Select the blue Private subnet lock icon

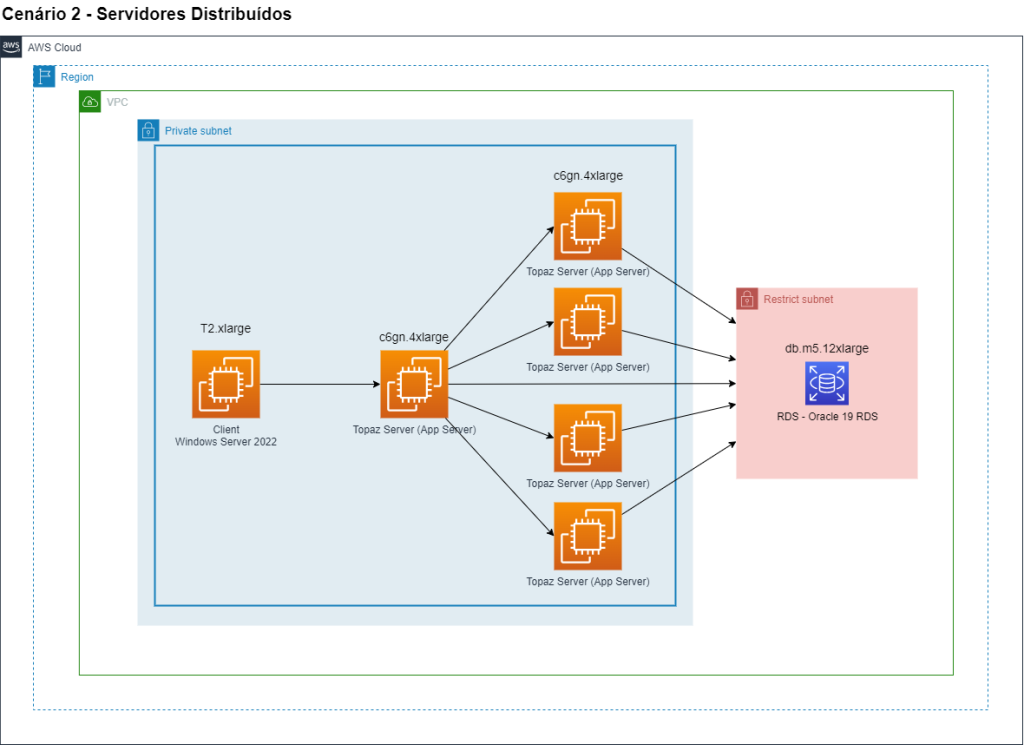(x=148, y=130)
